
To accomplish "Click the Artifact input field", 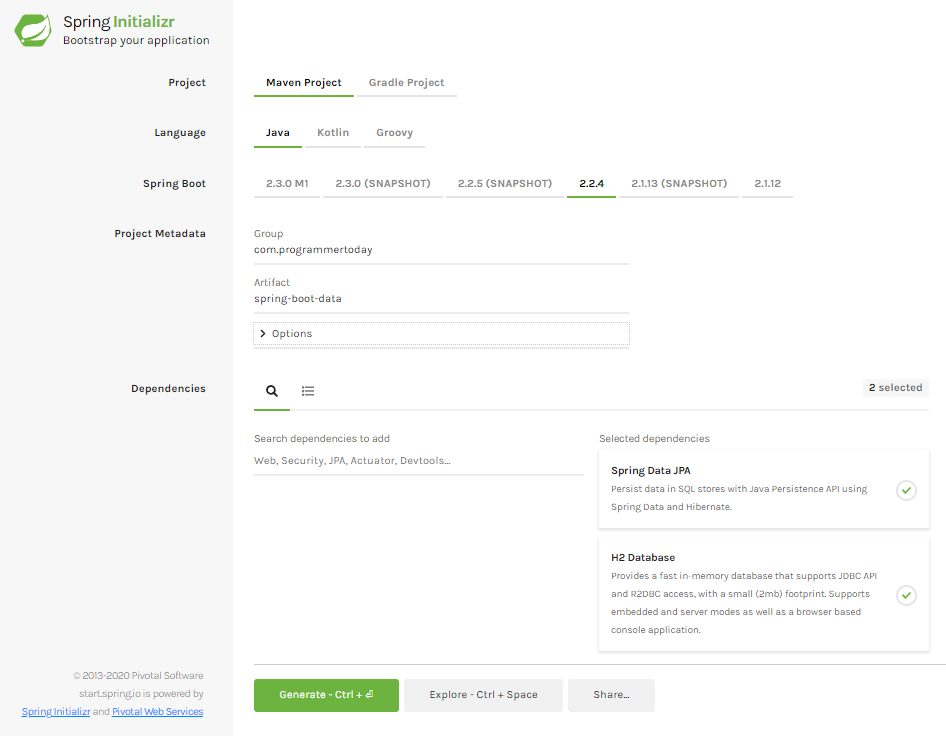I will 442,299.
